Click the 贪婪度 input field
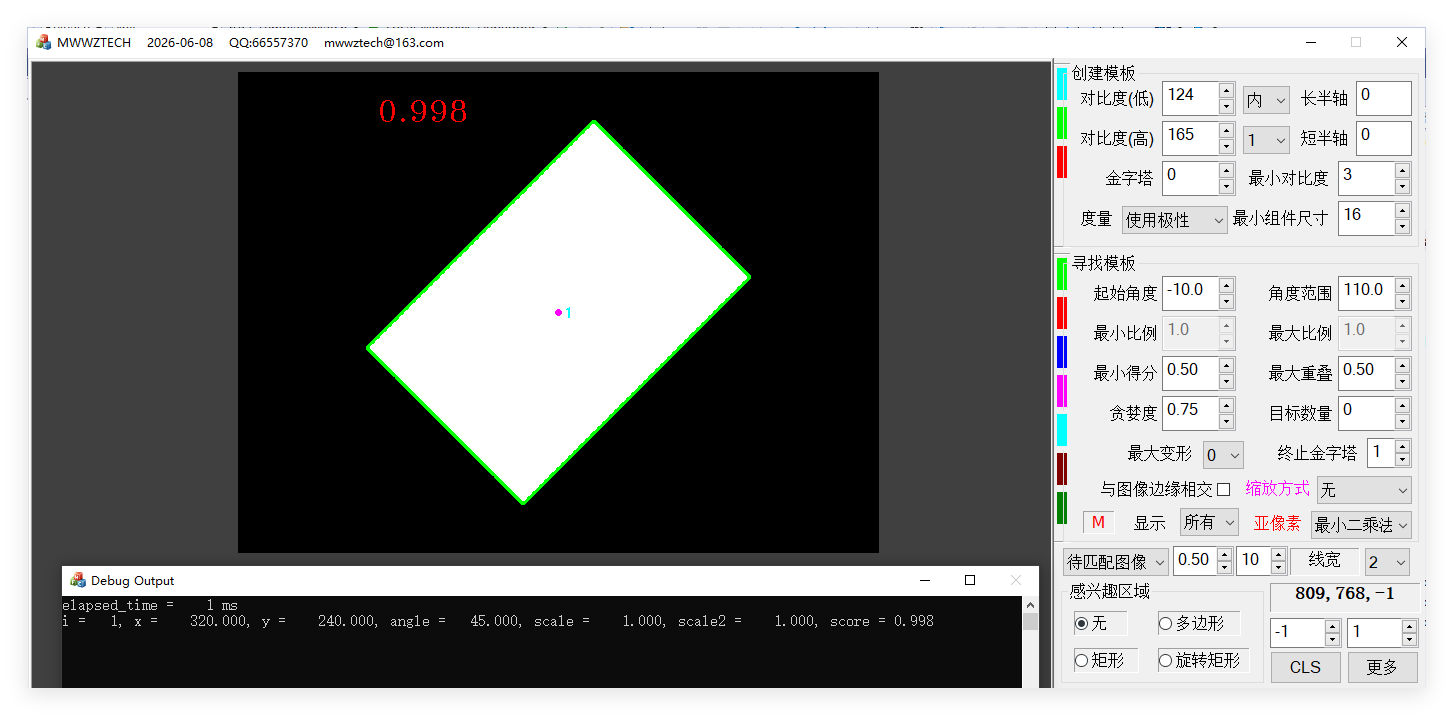 tap(1190, 413)
